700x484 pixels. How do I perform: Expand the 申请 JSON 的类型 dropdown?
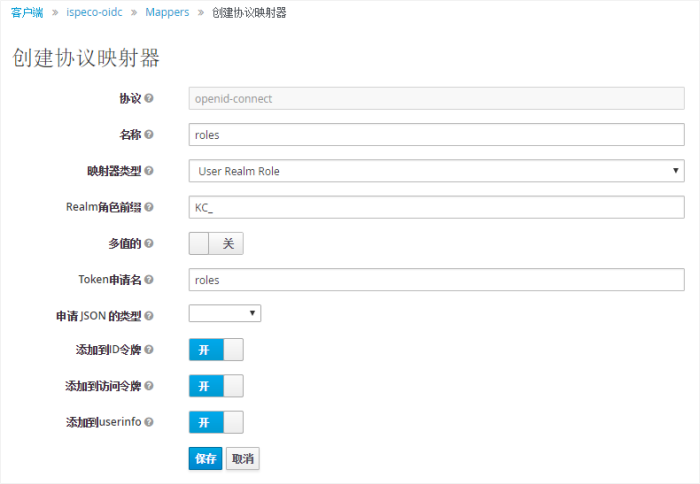click(225, 314)
